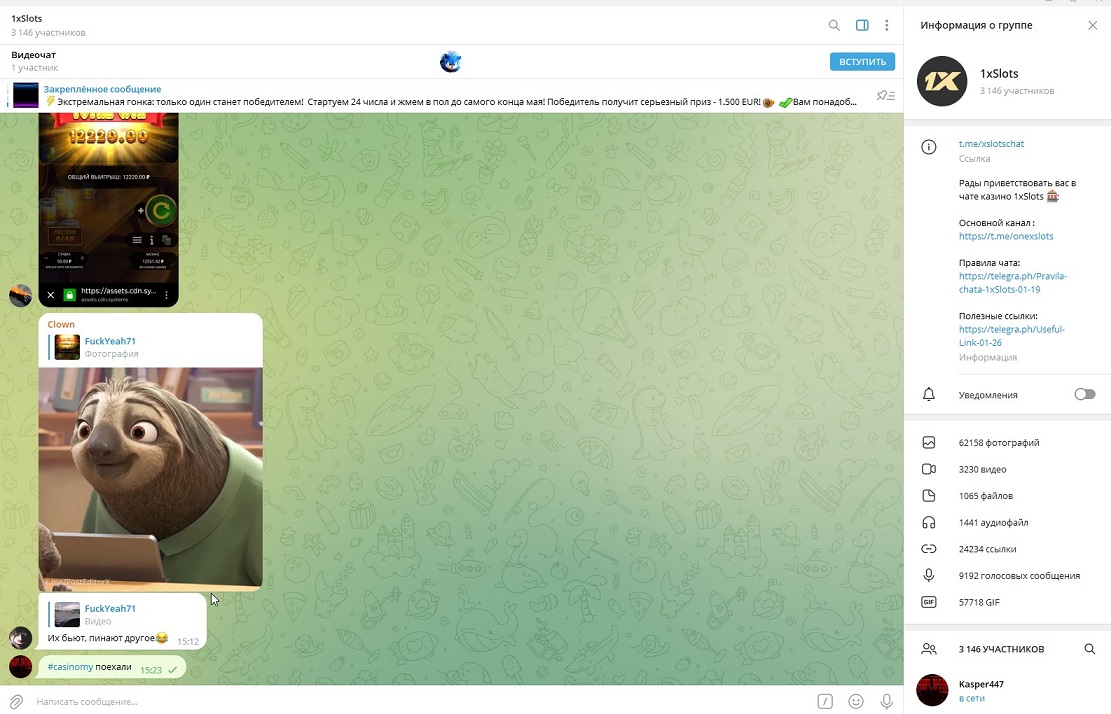Click the Видеочат video chat label
Image resolution: width=1111 pixels, height=714 pixels.
point(33,55)
